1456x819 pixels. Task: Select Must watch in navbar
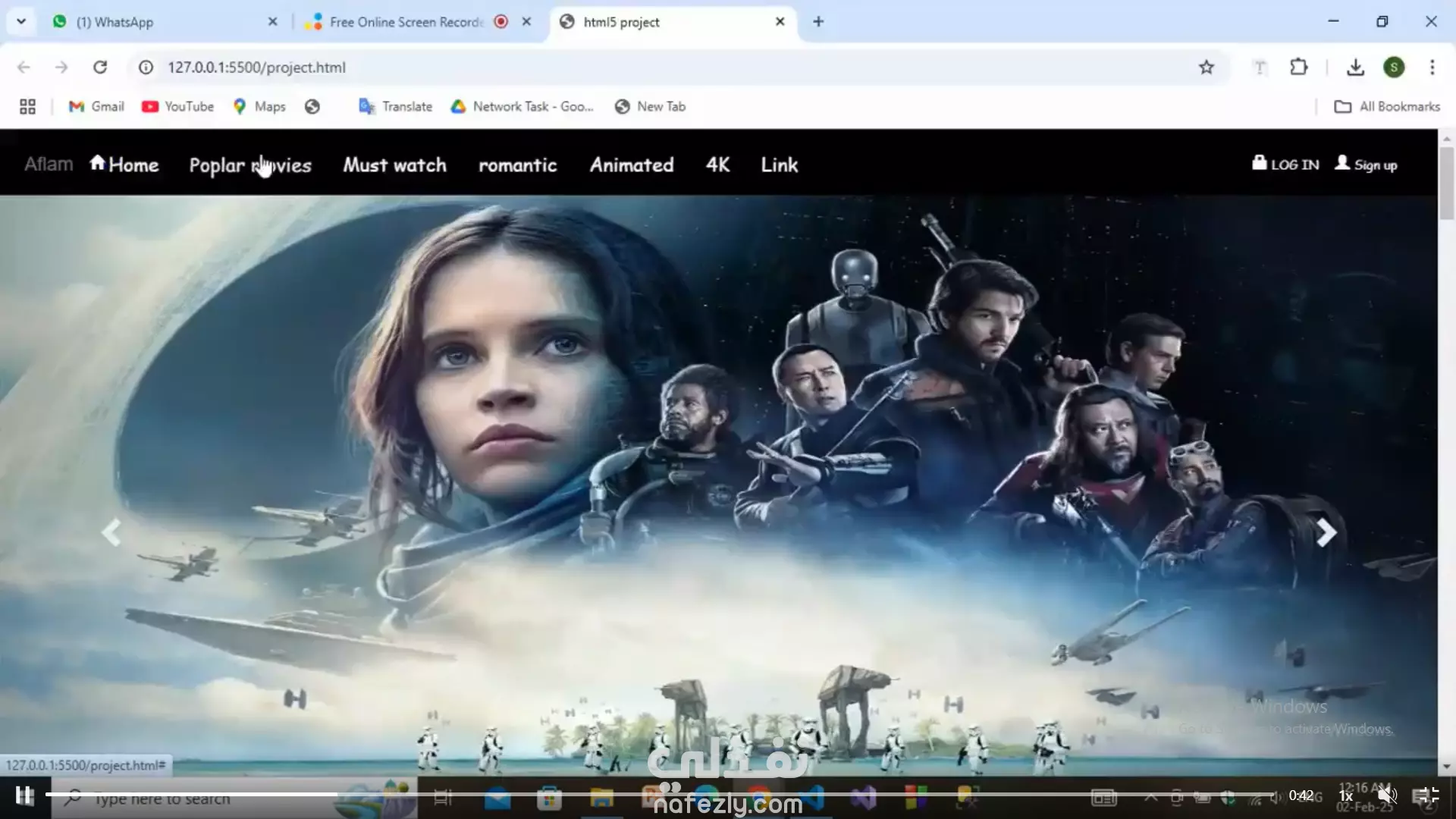pos(394,165)
